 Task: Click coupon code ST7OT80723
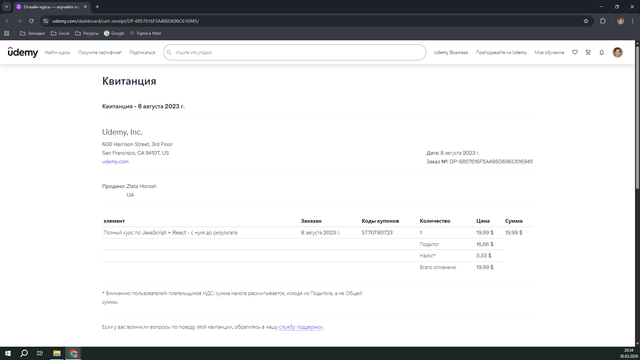click(377, 233)
